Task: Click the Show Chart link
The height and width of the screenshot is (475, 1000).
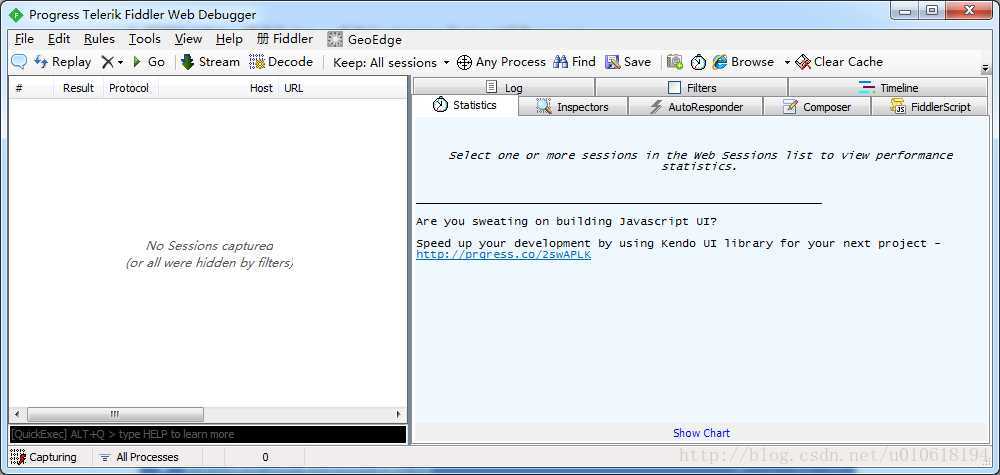Action: pos(702,433)
